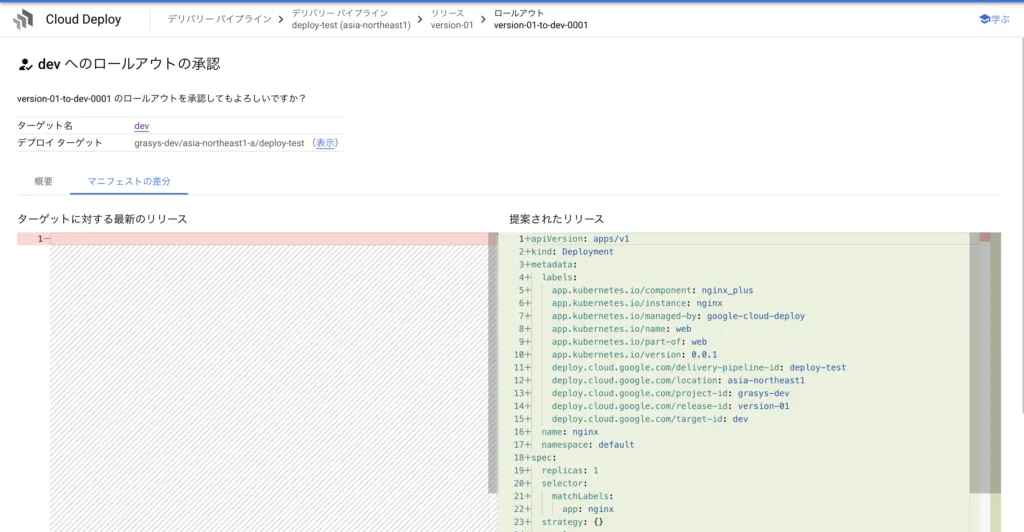Open the デリバリー パイプライン breadcrumb

[219, 19]
